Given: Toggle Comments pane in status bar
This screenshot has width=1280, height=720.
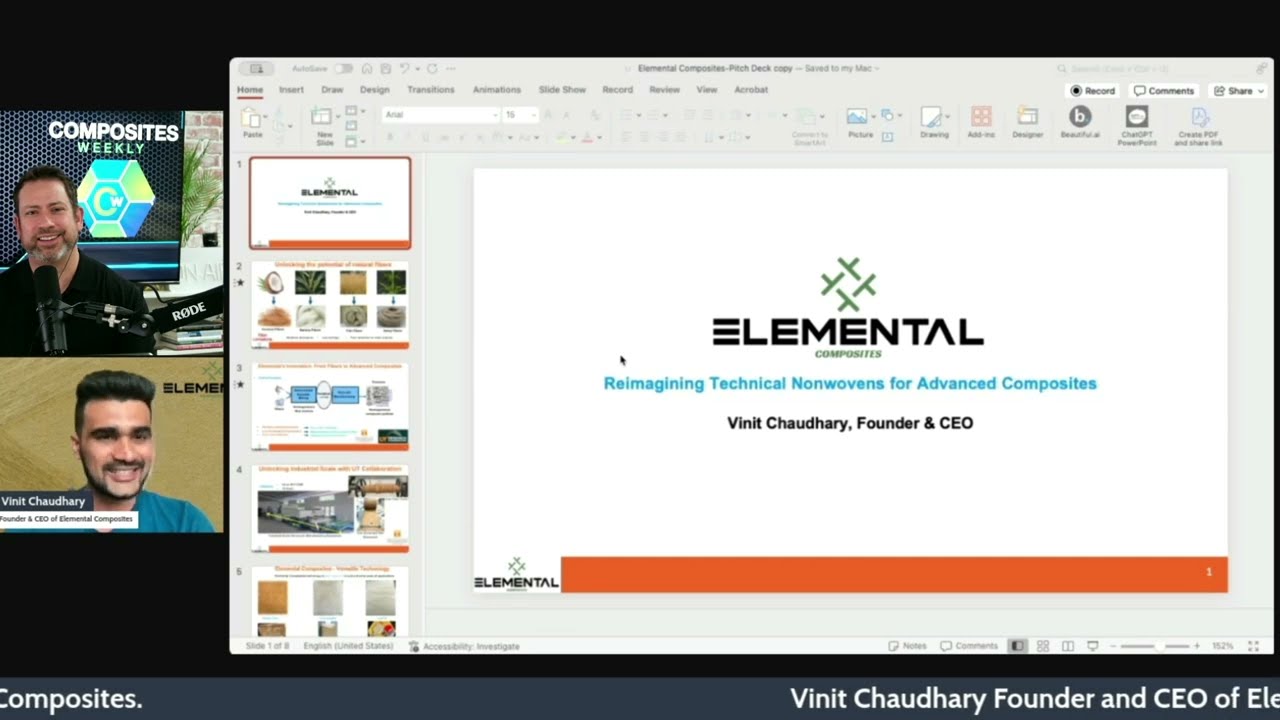Looking at the screenshot, I should click(x=969, y=646).
